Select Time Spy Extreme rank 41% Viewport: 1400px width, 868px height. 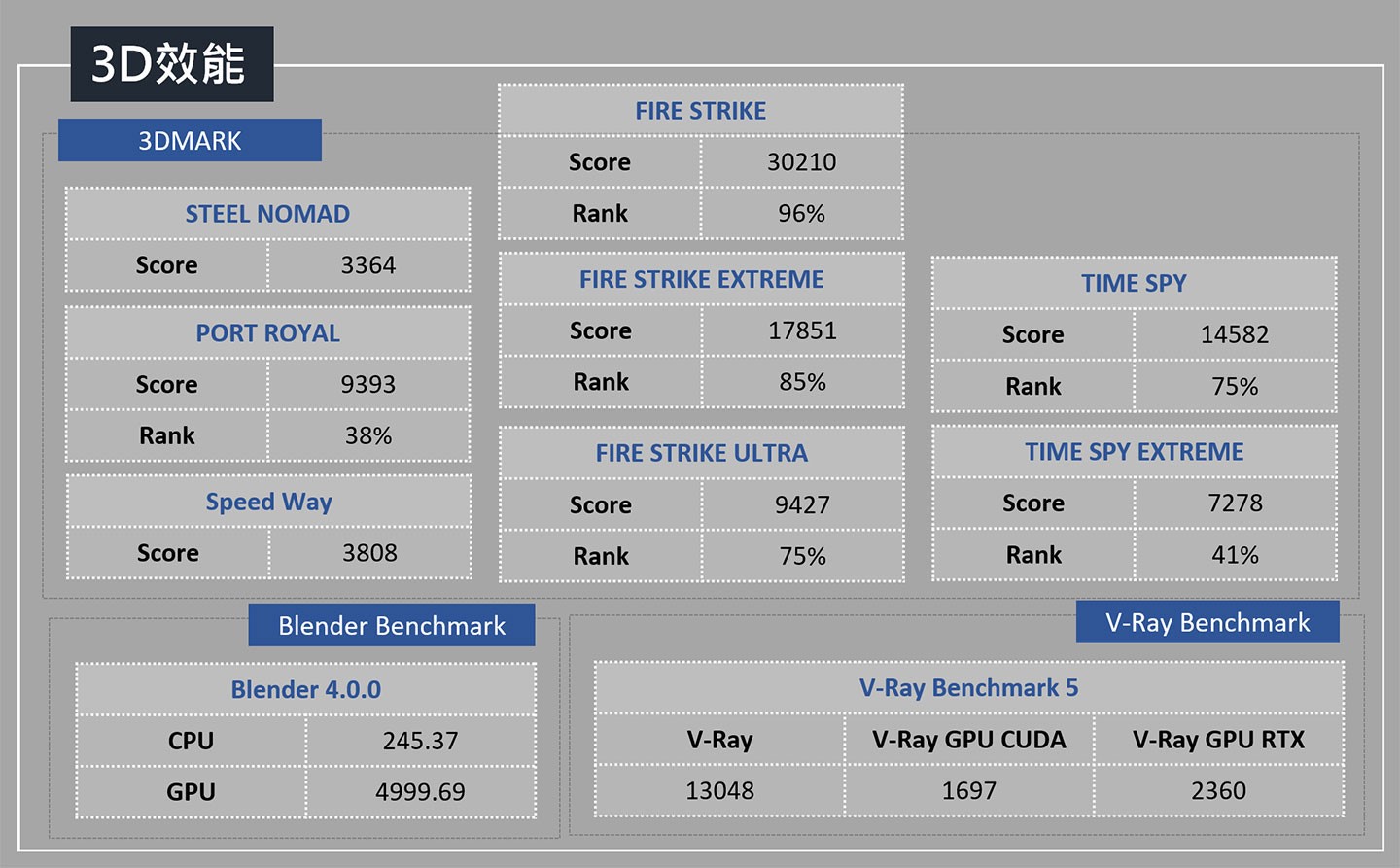pyautogui.click(x=1236, y=555)
